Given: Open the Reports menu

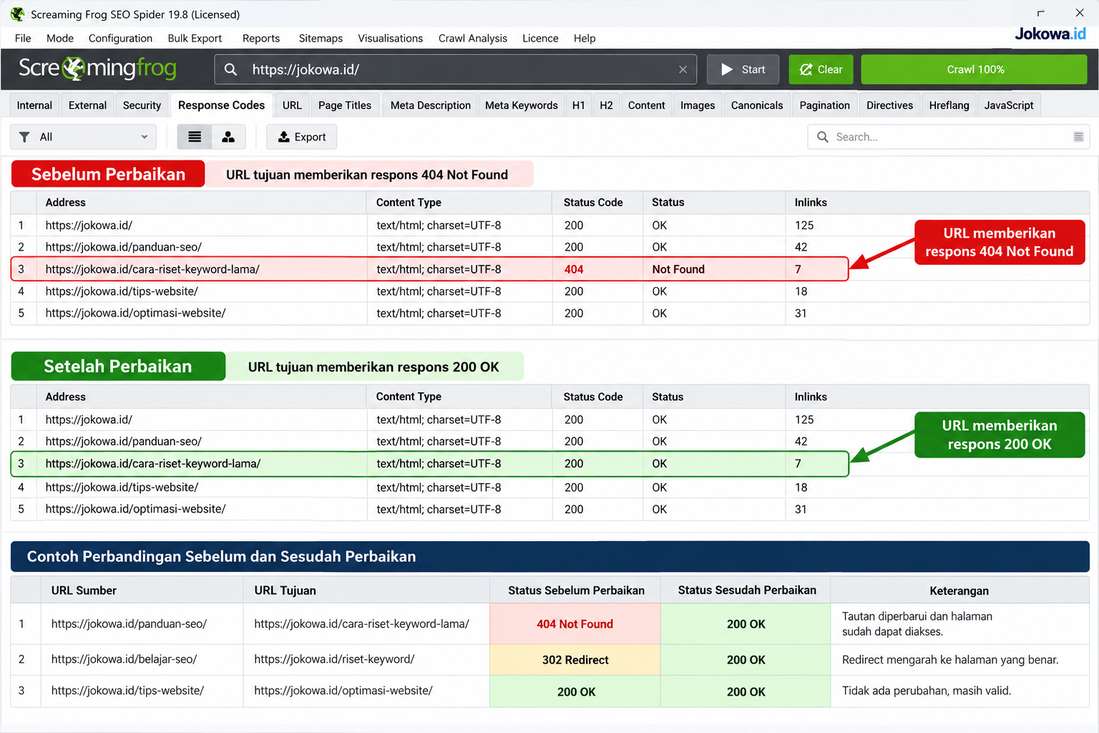Looking at the screenshot, I should pos(261,38).
